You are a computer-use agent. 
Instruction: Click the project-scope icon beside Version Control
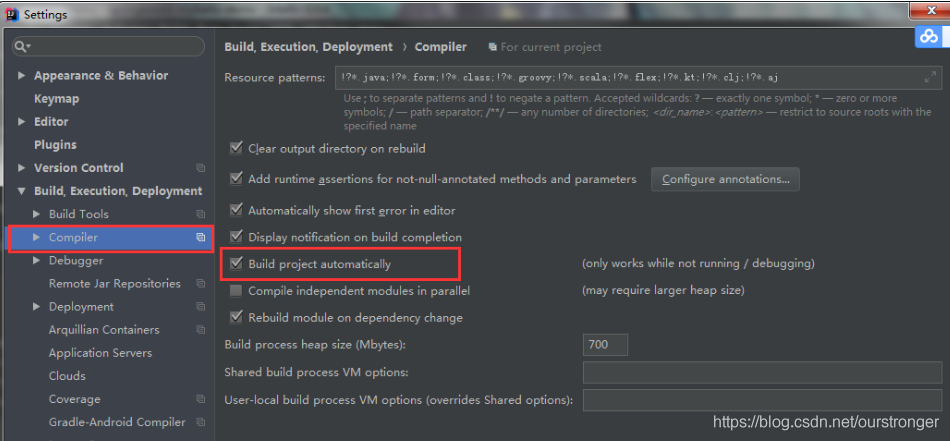click(x=201, y=168)
